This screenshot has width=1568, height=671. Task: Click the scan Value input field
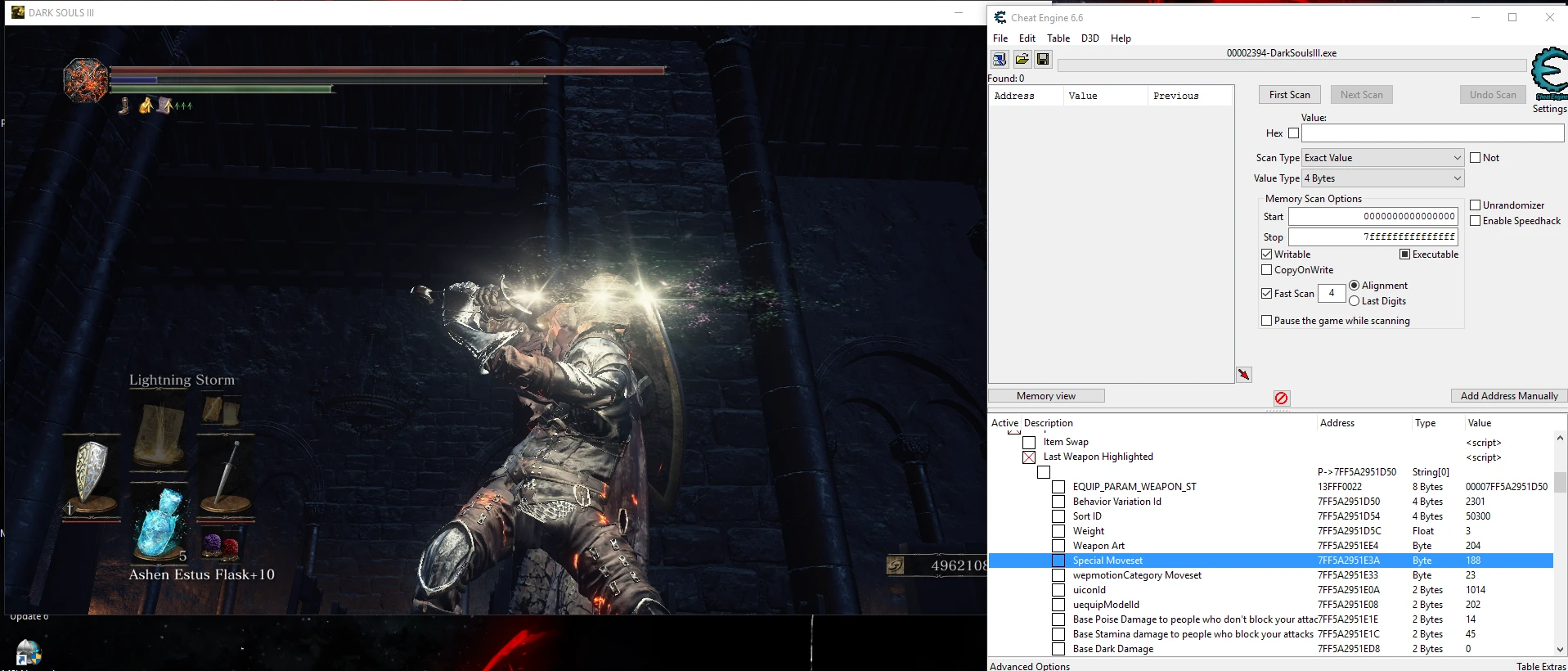click(x=1433, y=133)
